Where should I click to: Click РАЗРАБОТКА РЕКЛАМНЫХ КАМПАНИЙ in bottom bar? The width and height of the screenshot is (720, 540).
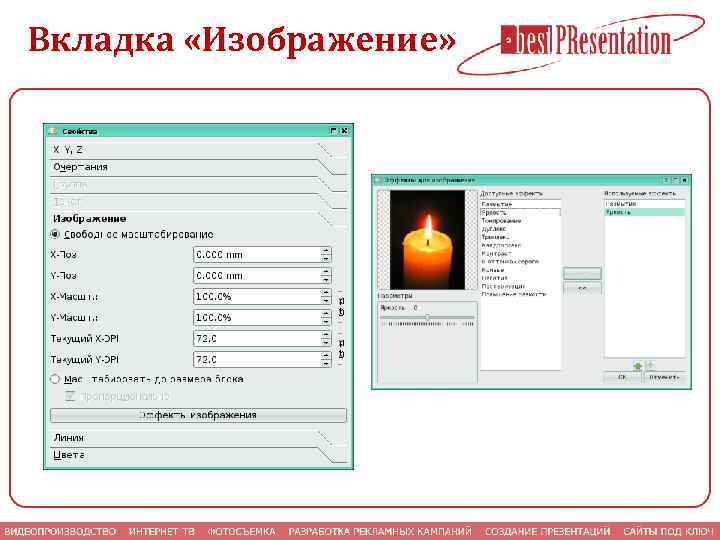(380, 531)
